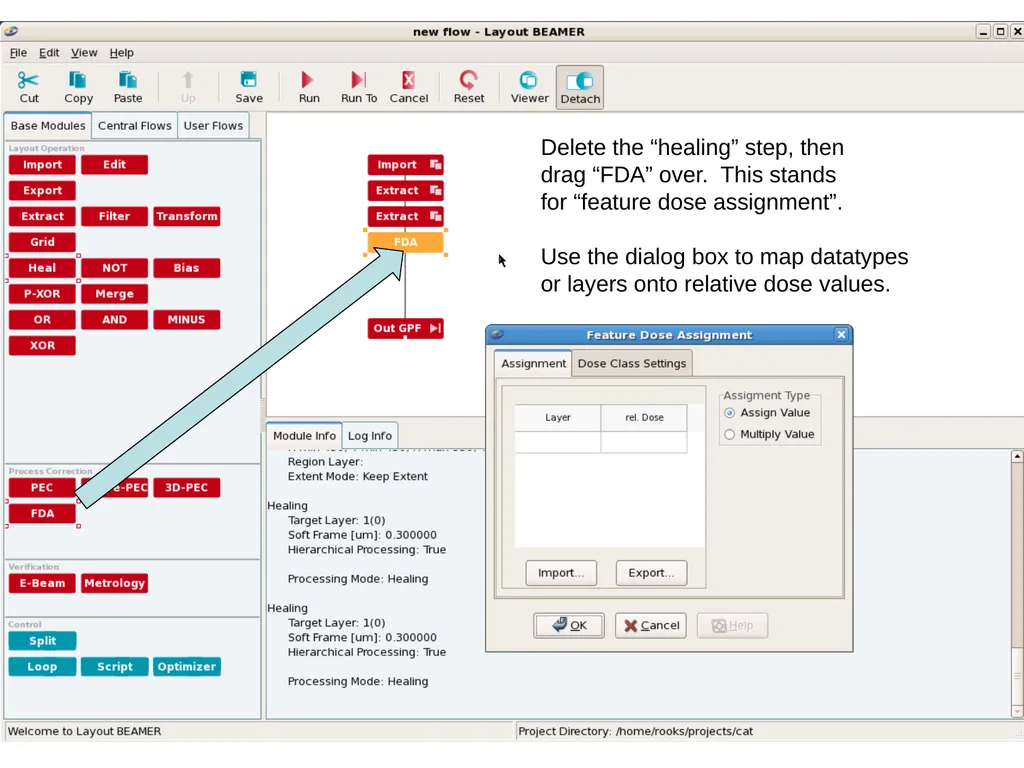The width and height of the screenshot is (1024, 768).
Task: Choose the Heal module
Action: pos(42,268)
